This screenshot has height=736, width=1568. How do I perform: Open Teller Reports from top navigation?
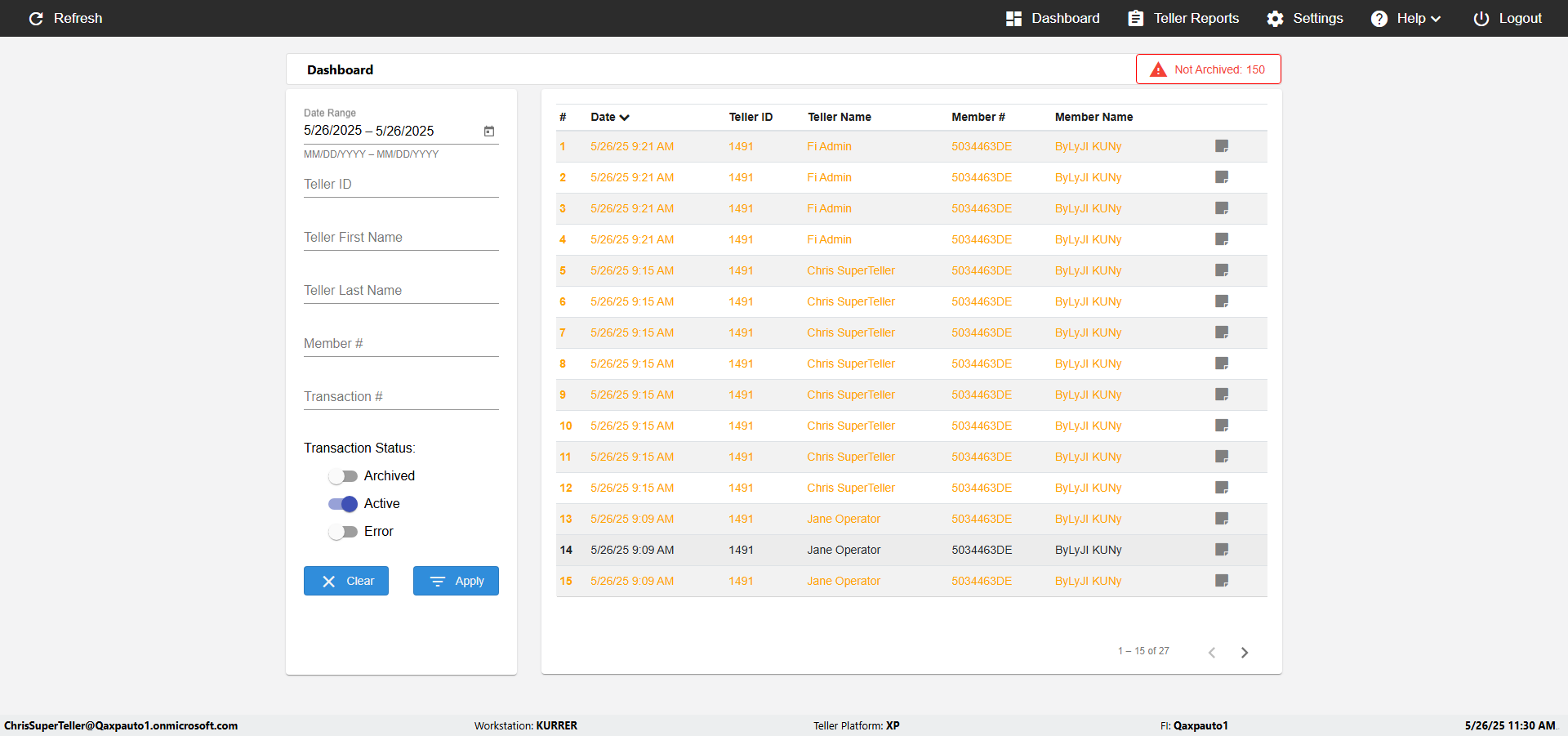[x=1183, y=18]
